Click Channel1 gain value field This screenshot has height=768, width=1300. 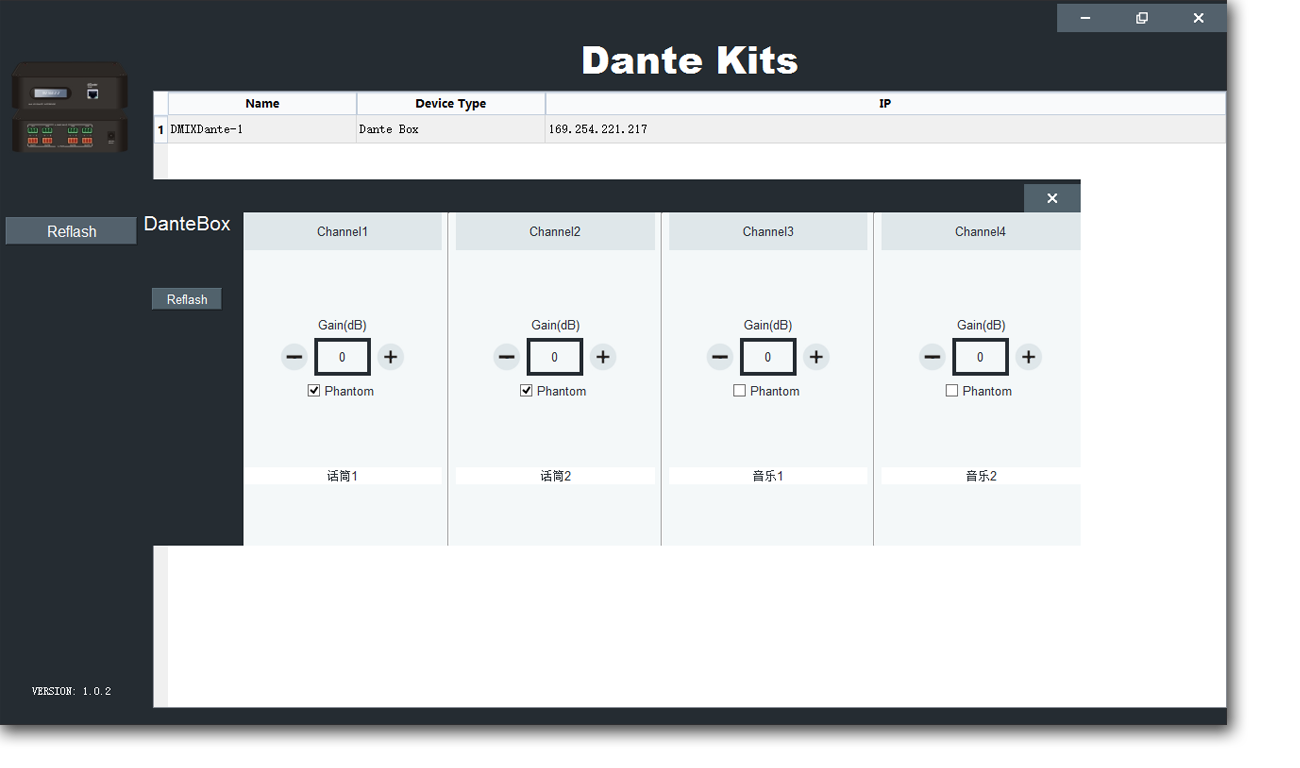coord(342,357)
